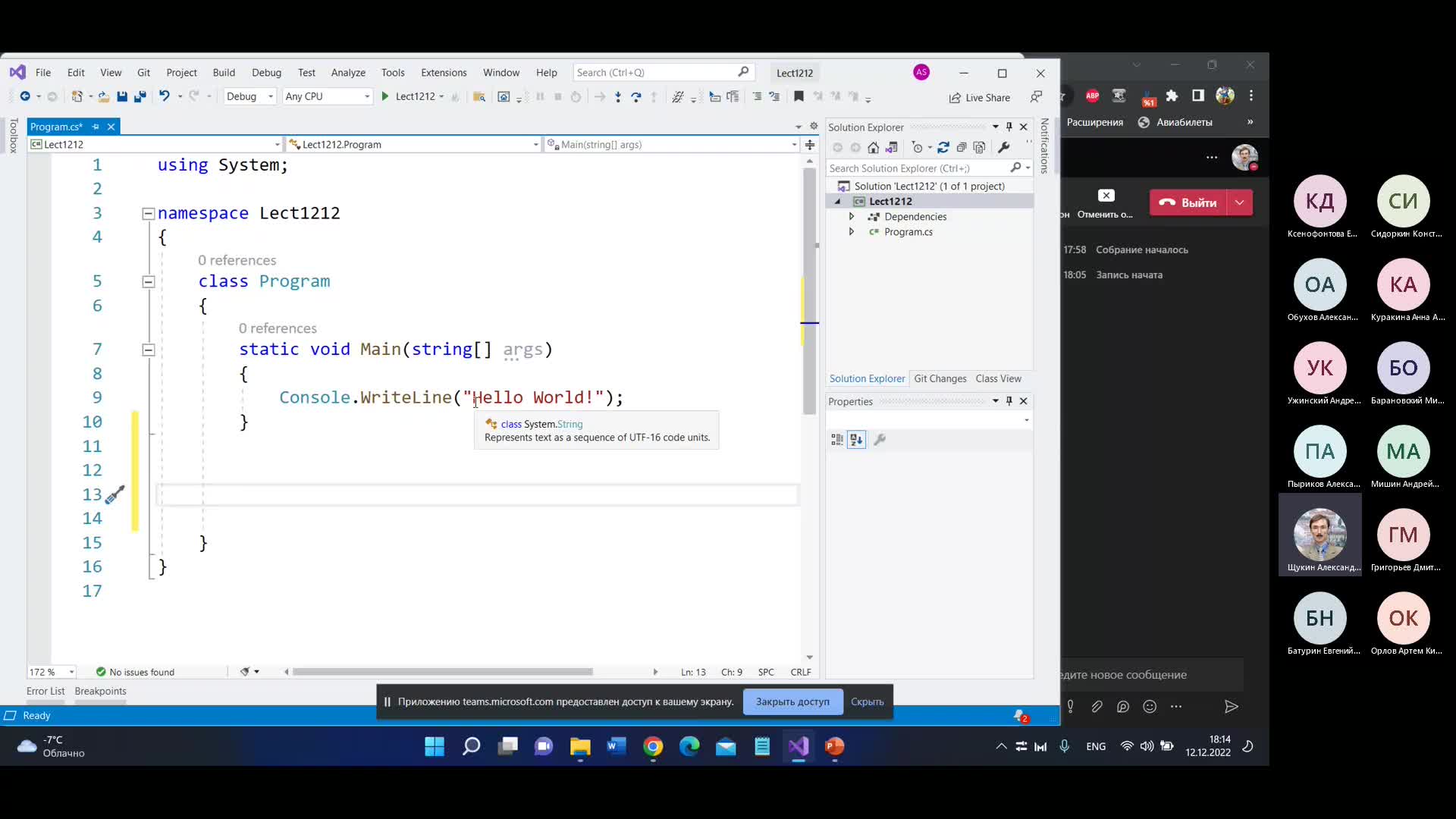This screenshot has height=819, width=1456.
Task: Open dropdown arrow beside Выйти button
Action: point(1240,202)
